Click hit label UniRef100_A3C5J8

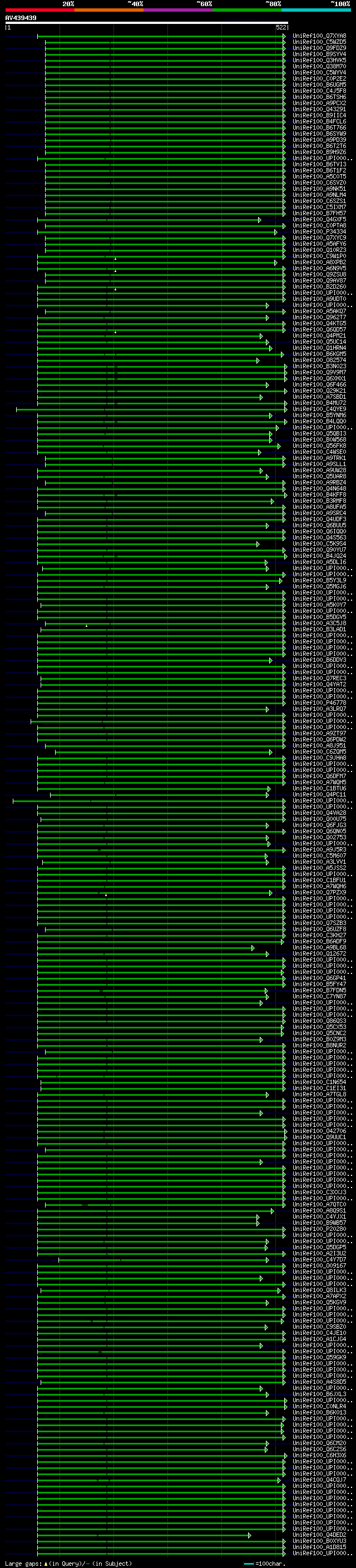point(319,624)
